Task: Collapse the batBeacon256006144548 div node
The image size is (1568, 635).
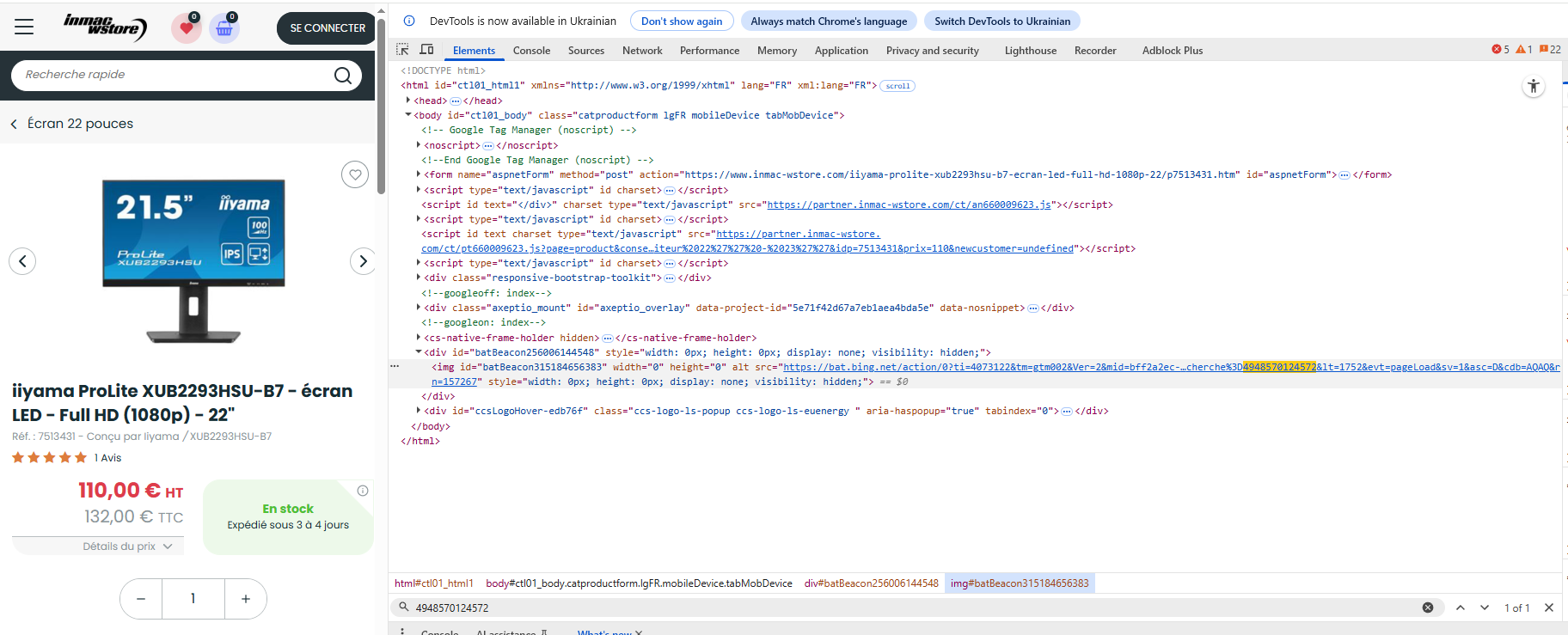Action: [419, 352]
